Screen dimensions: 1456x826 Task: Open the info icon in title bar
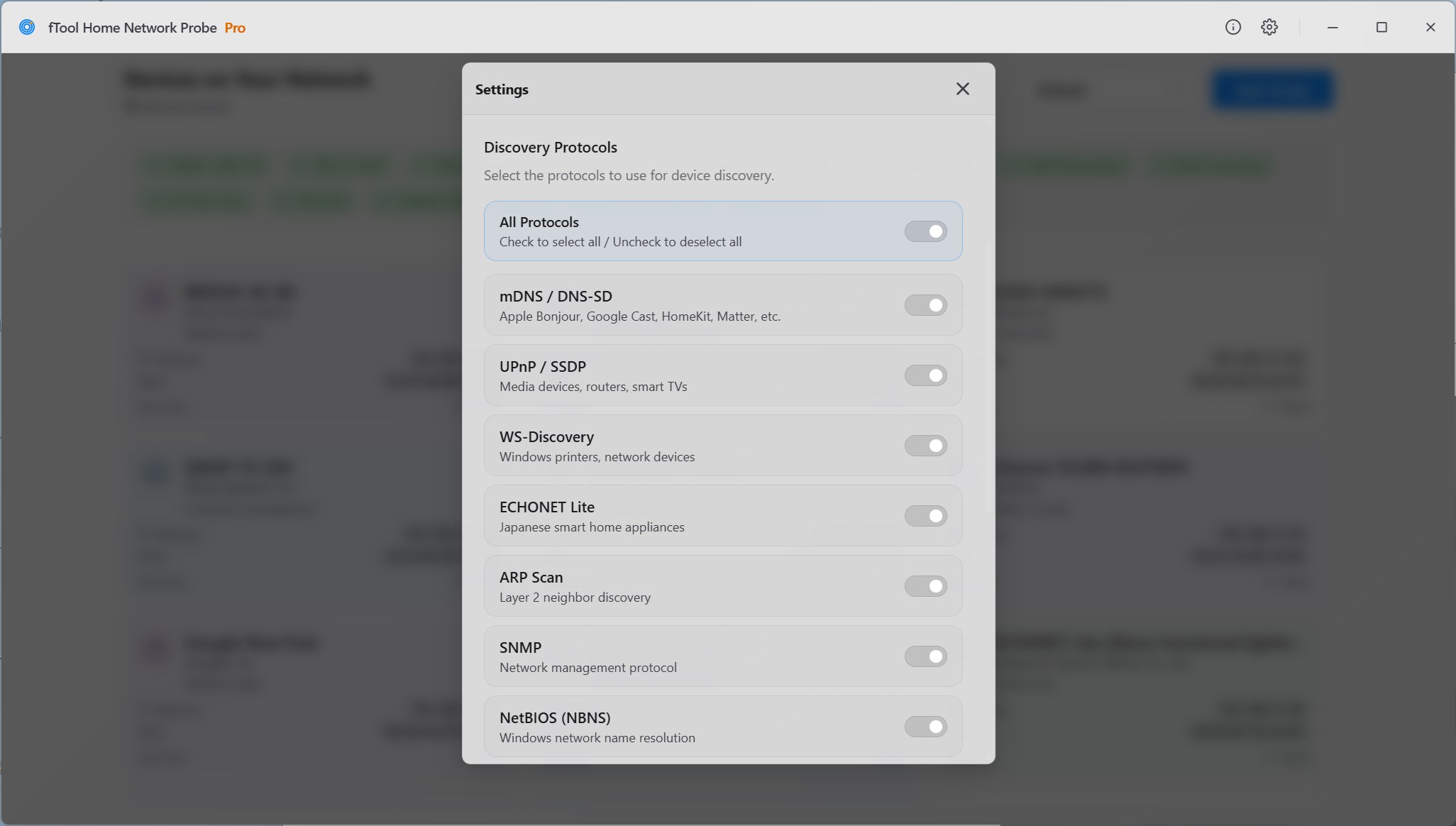(x=1233, y=27)
